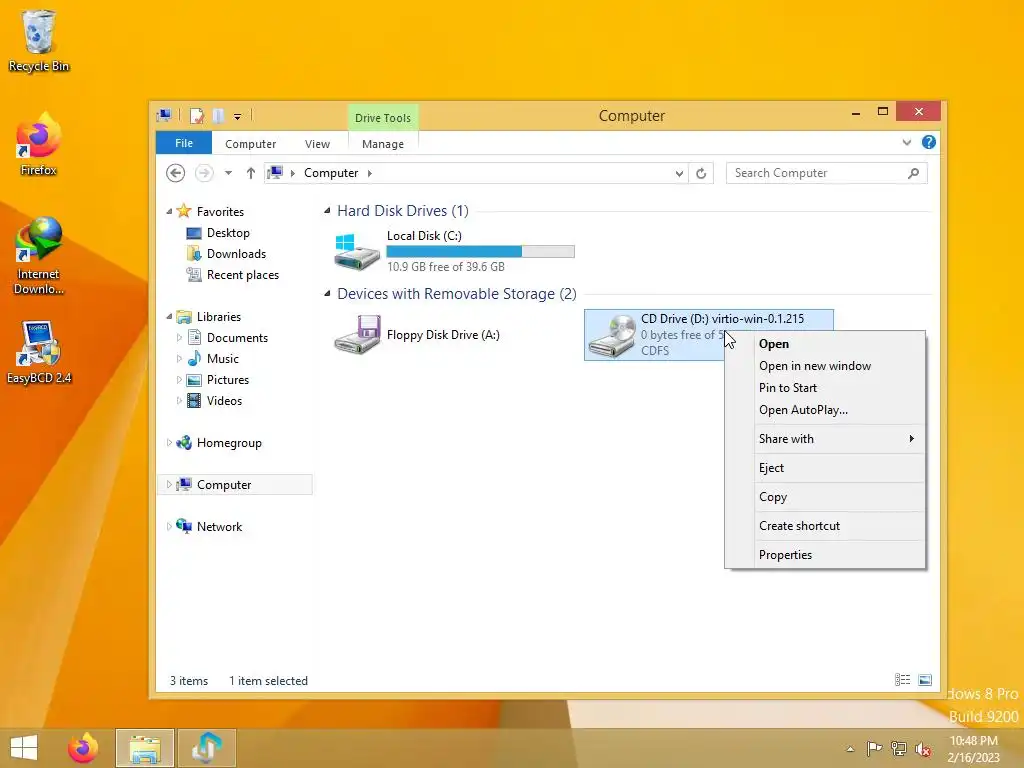Click the Forward navigation arrow
The width and height of the screenshot is (1024, 768).
click(x=204, y=173)
